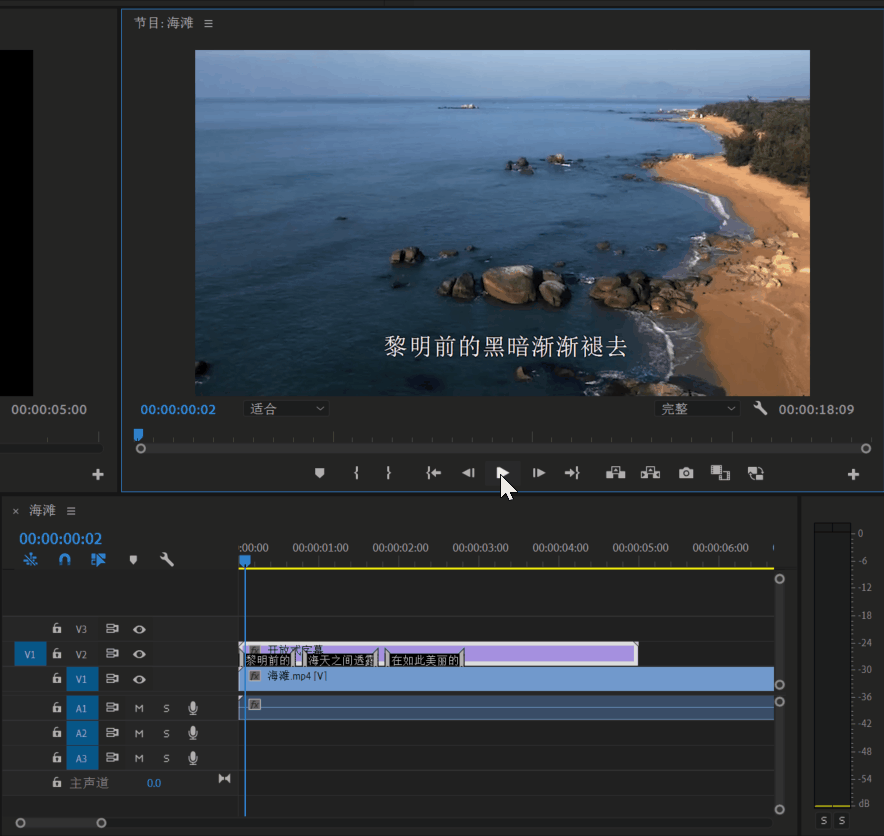884x836 pixels.
Task: Toggle the lock on track V3
Action: point(57,629)
